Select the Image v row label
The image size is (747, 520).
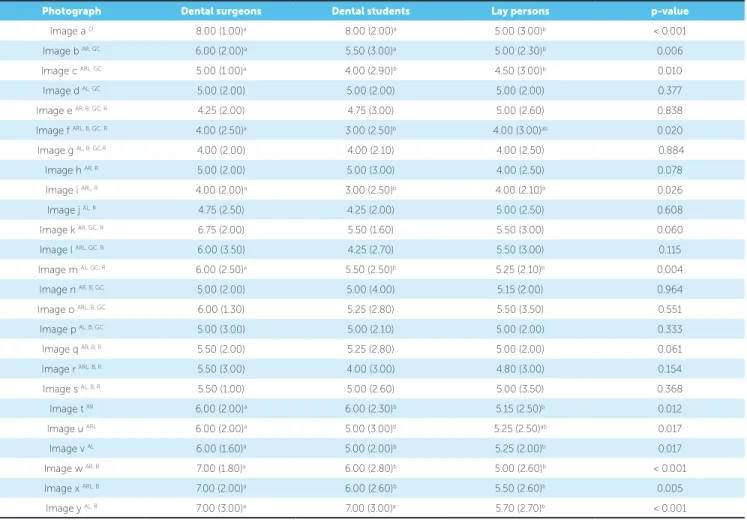pyautogui.click(x=71, y=449)
